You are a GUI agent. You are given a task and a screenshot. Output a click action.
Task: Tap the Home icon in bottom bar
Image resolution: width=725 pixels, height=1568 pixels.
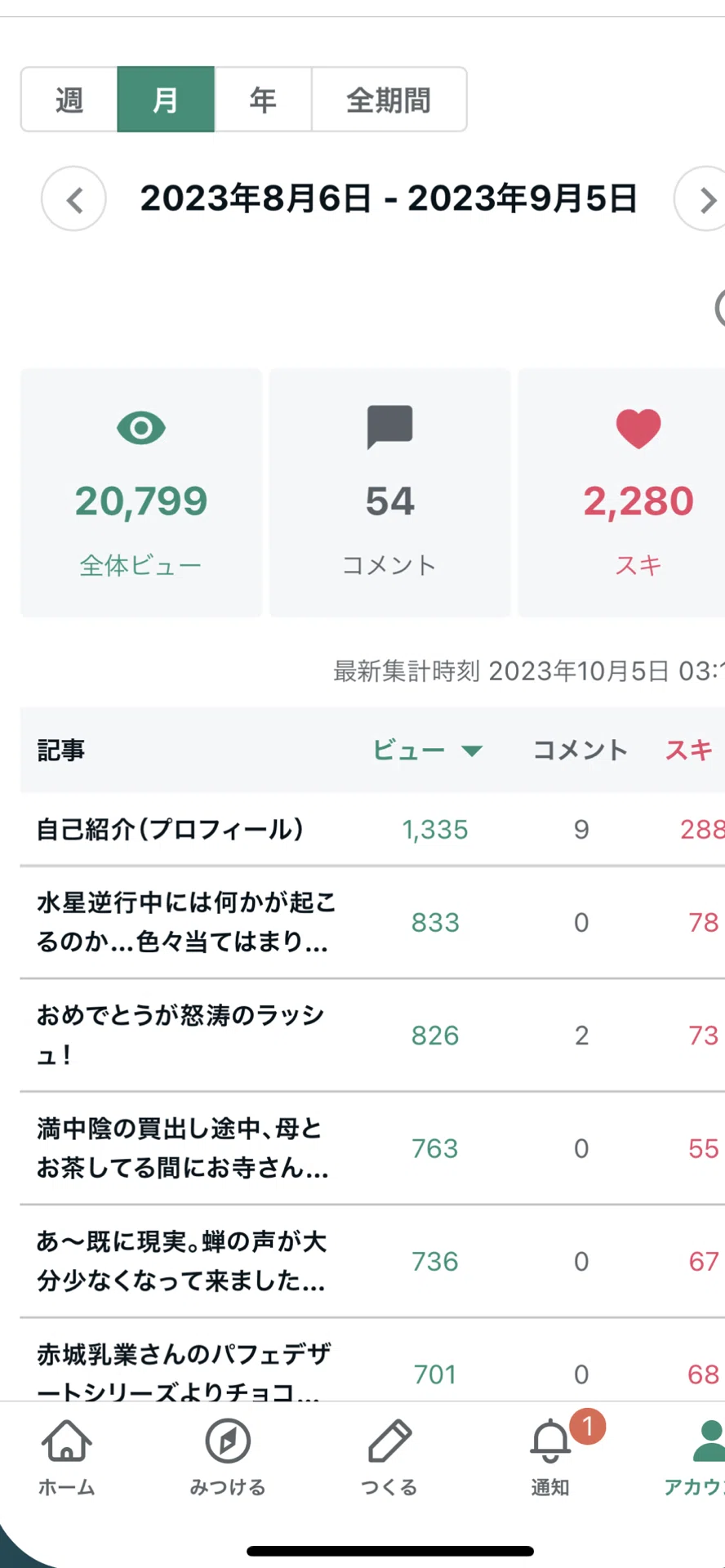(x=66, y=1441)
